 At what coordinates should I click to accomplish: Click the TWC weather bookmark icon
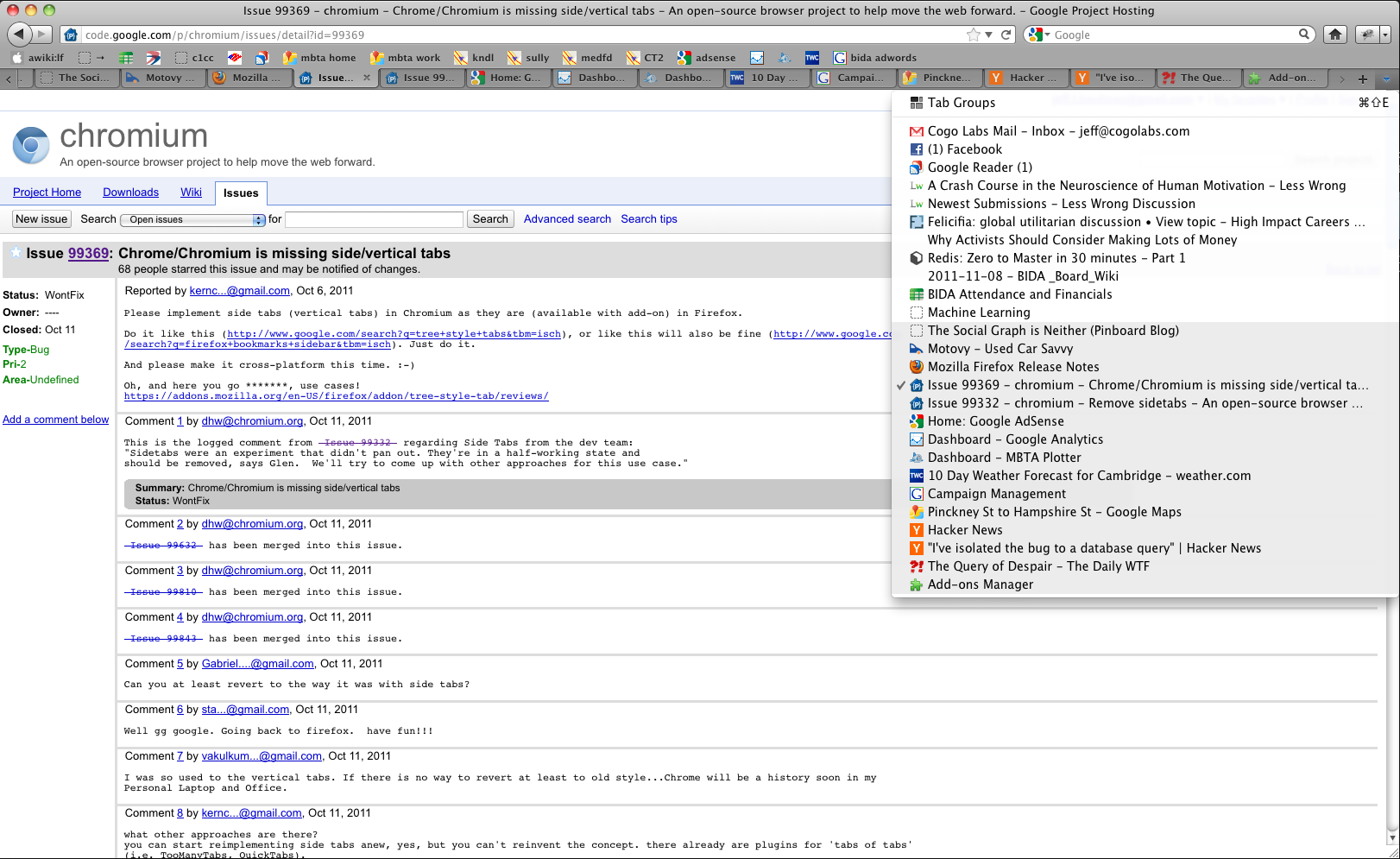point(812,58)
